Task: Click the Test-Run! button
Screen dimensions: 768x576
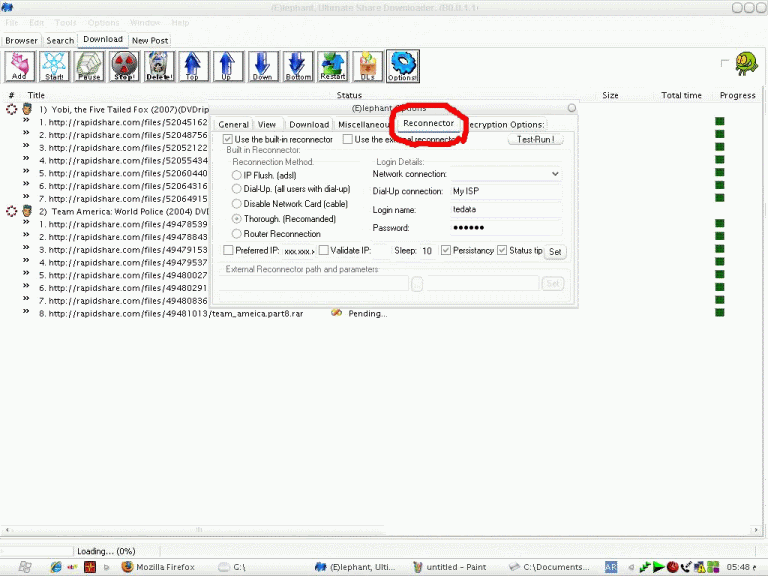Action: click(x=536, y=140)
